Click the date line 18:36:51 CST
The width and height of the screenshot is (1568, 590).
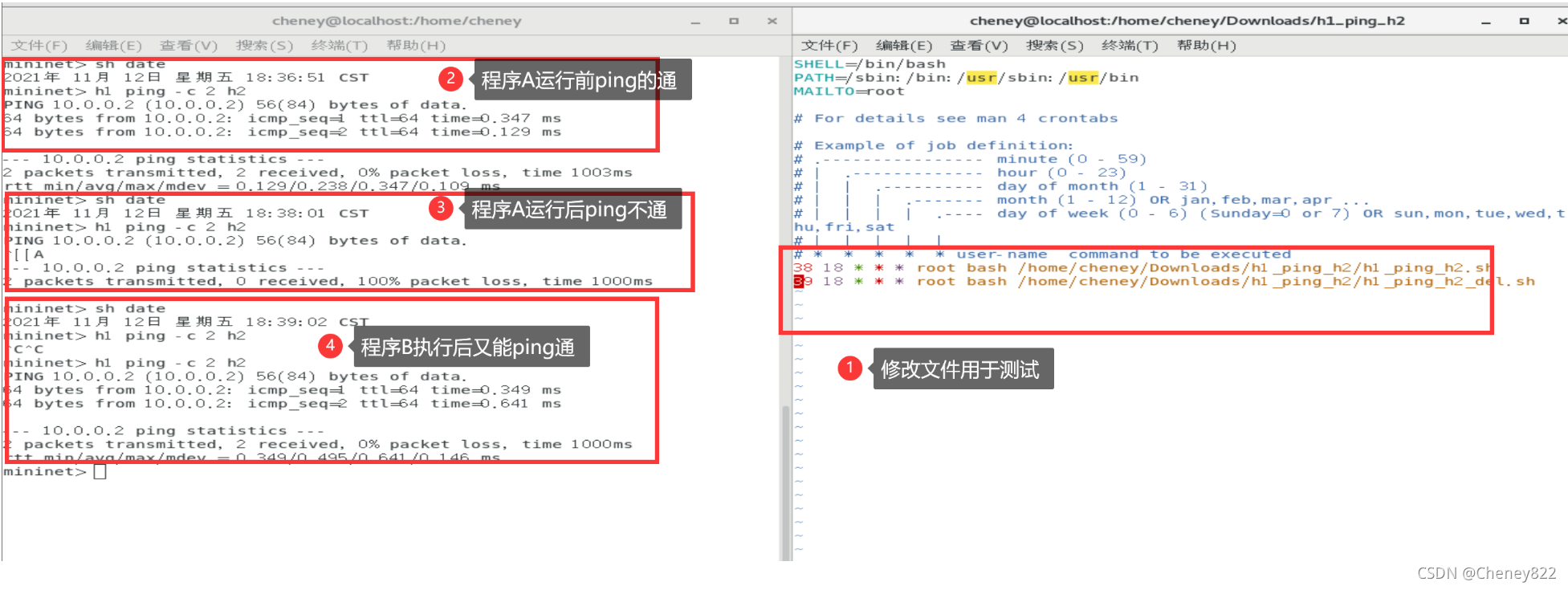coord(186,78)
